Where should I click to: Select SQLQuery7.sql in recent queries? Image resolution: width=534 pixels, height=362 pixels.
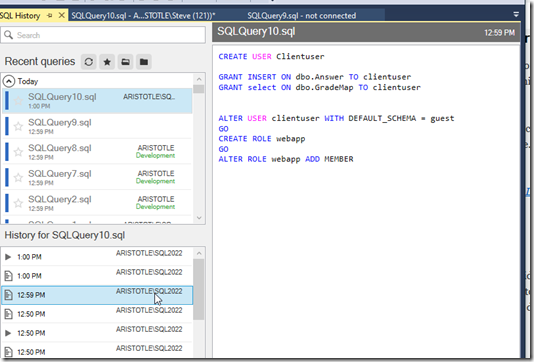pyautogui.click(x=98, y=177)
